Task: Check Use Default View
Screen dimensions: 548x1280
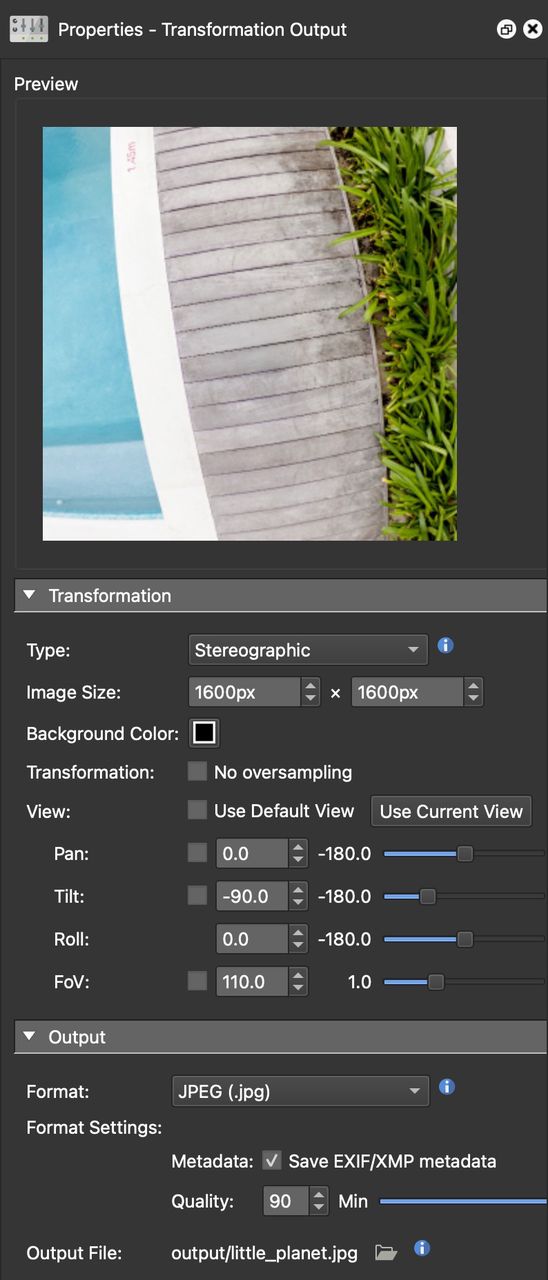Action: pos(197,811)
